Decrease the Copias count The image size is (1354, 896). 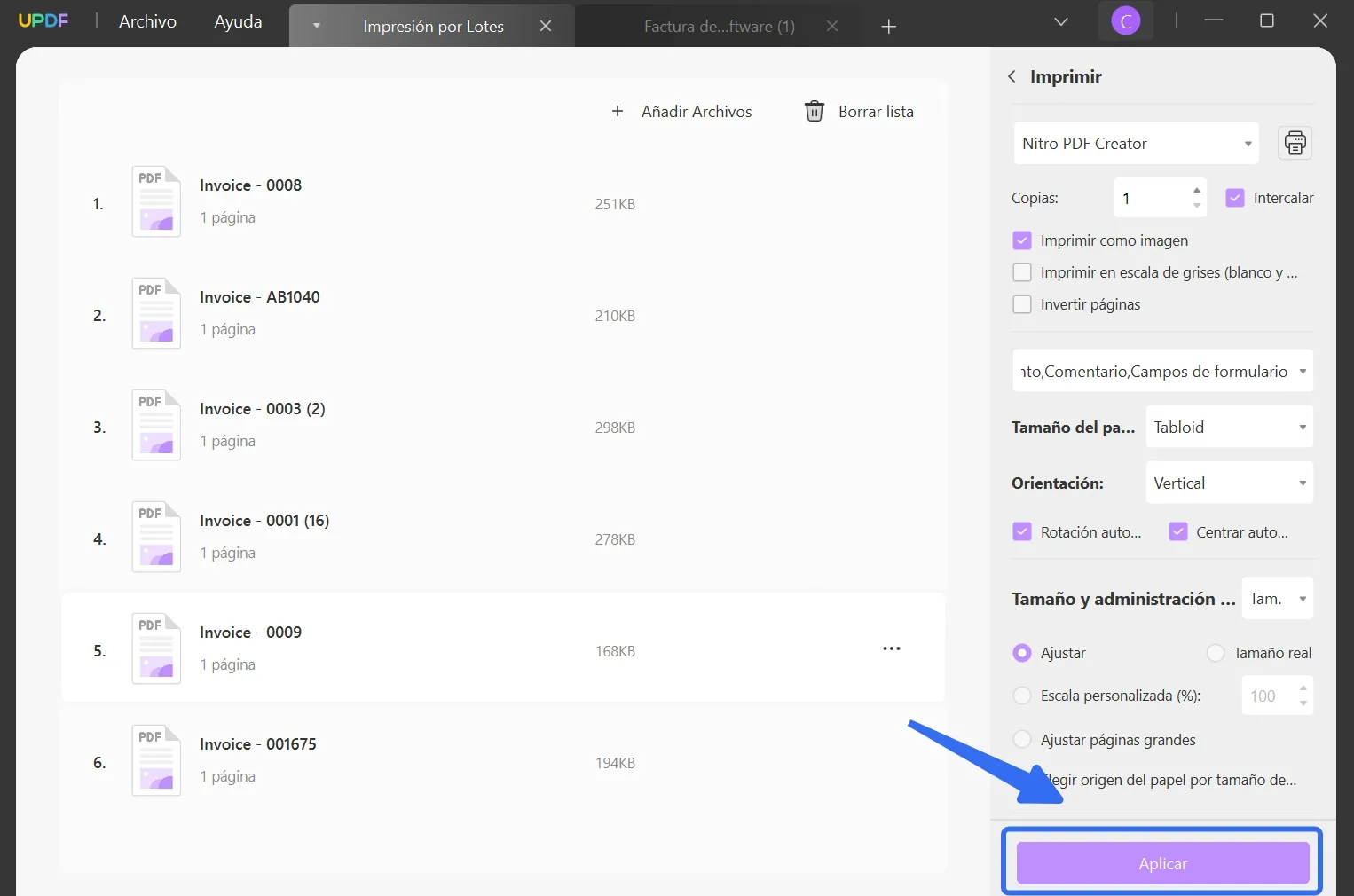(x=1197, y=206)
